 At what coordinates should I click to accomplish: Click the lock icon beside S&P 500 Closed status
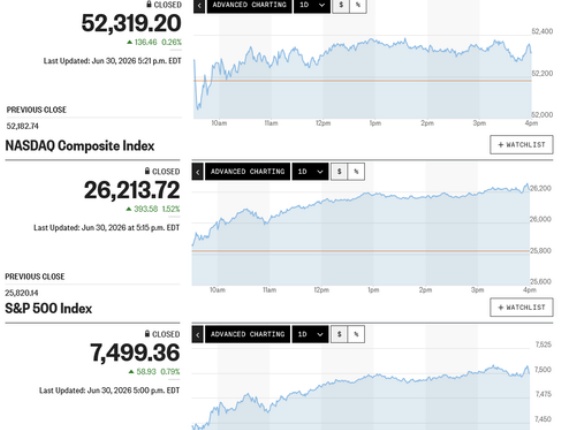[x=147, y=333]
